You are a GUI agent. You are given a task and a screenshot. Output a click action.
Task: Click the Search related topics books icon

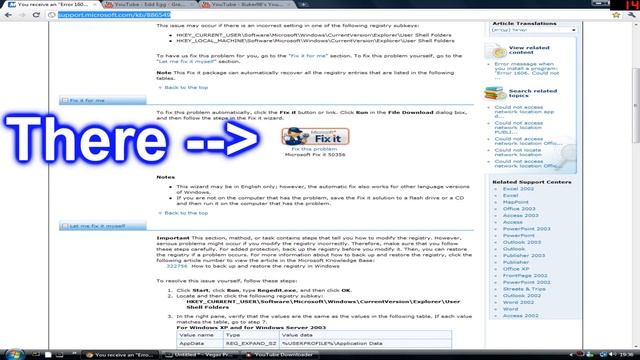coord(495,93)
